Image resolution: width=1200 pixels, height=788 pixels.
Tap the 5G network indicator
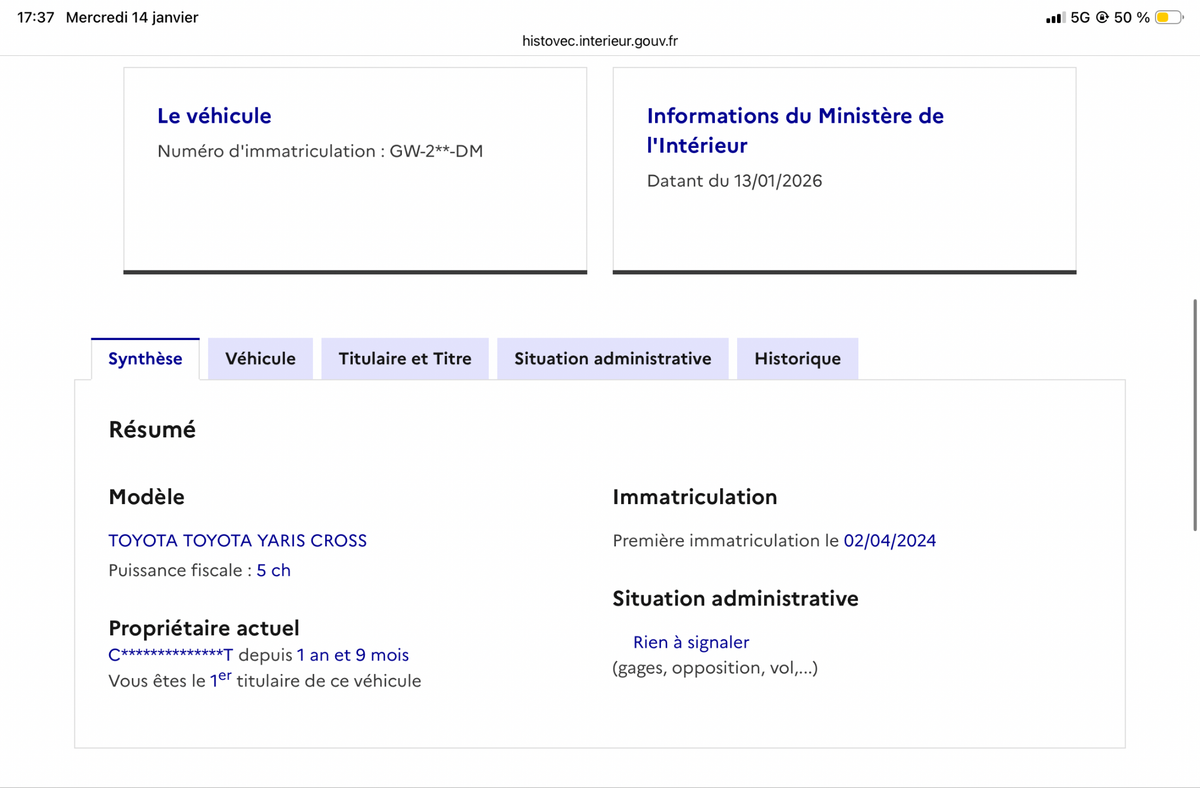tap(1080, 18)
